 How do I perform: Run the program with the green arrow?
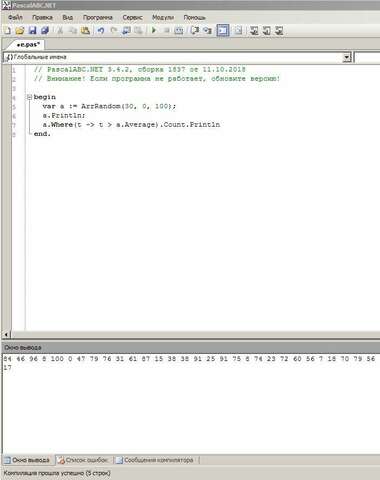pyautogui.click(x=154, y=31)
